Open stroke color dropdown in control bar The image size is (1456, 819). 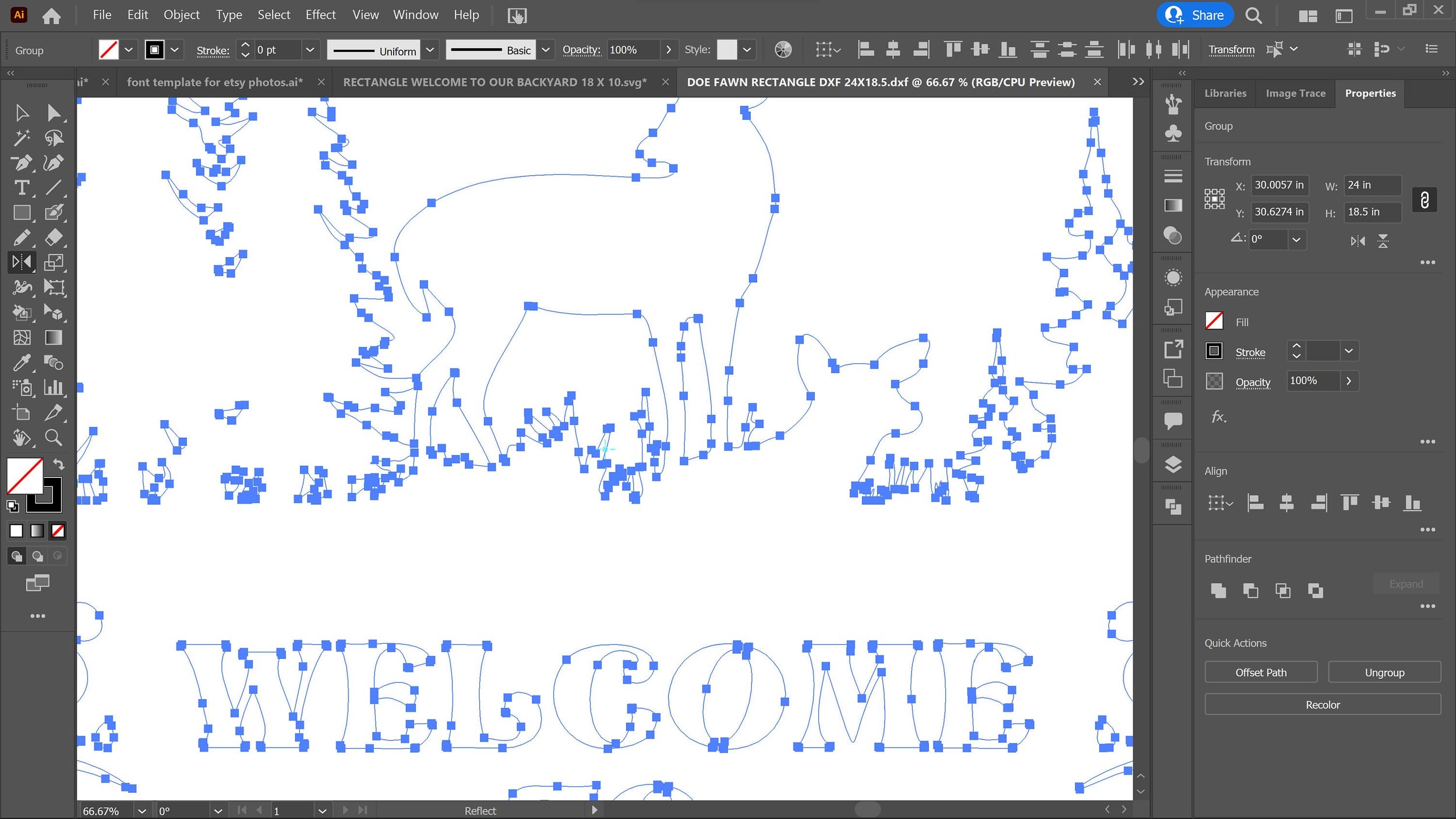click(x=174, y=49)
